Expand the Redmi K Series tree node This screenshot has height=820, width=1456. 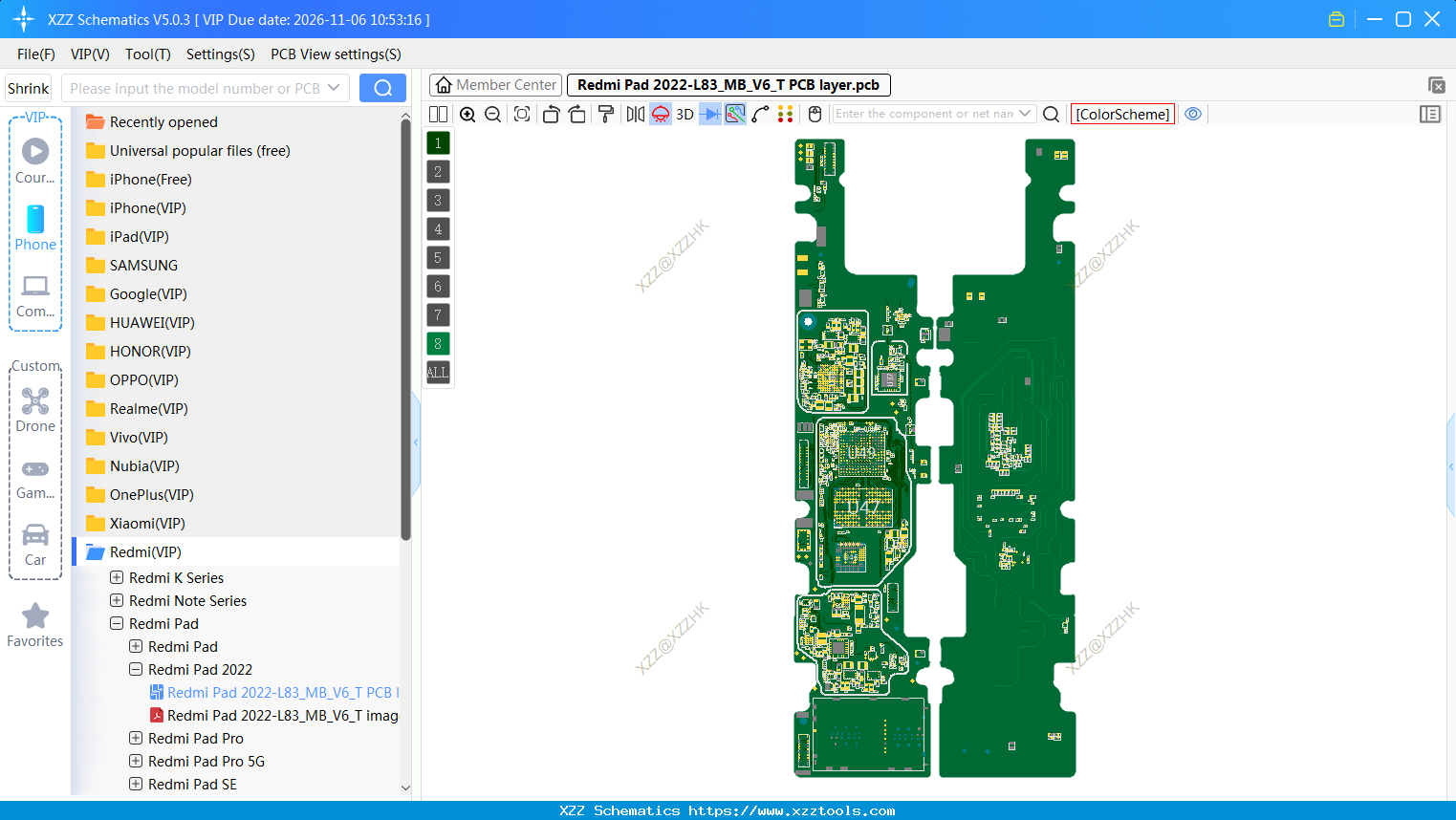click(x=118, y=577)
